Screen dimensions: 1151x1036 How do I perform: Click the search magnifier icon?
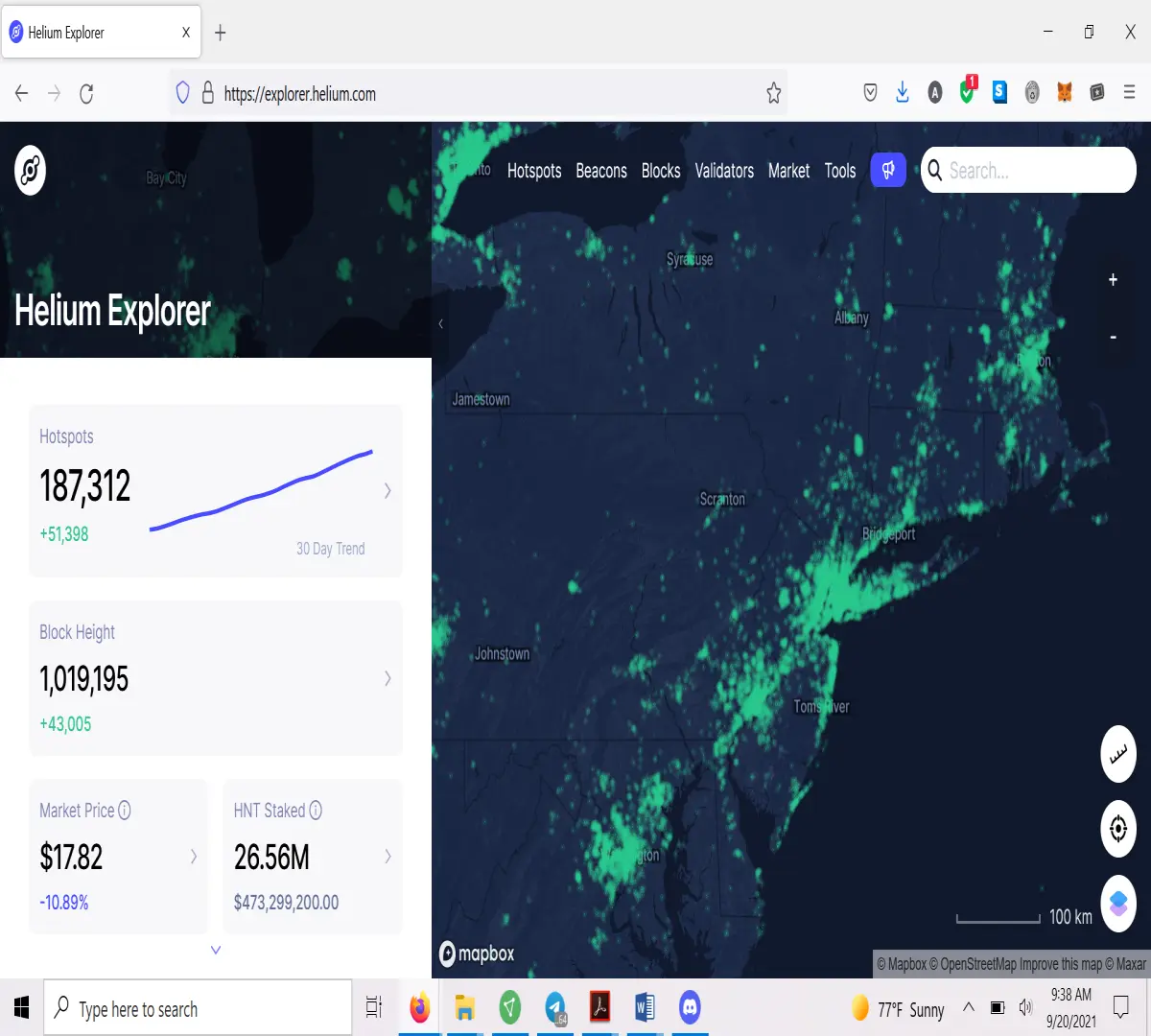[x=934, y=170]
